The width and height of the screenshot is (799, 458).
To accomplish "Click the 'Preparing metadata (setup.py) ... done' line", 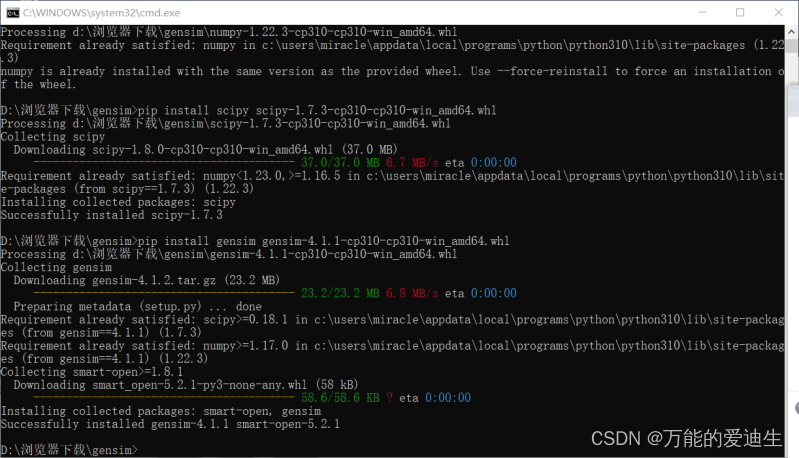I will coord(138,306).
